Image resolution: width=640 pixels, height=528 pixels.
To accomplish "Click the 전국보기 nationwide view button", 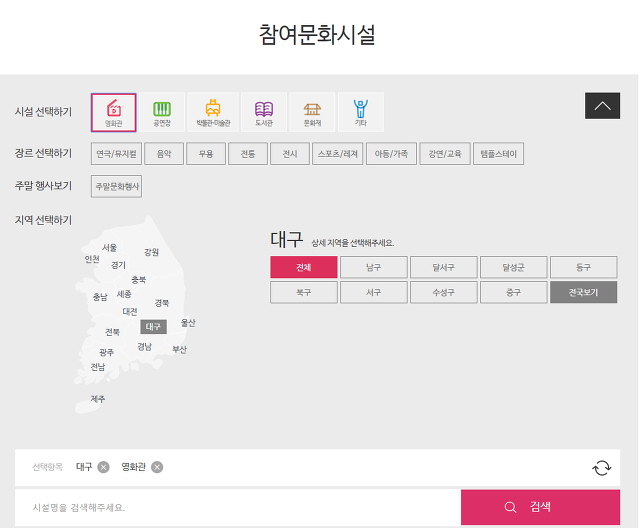I will coord(584,292).
